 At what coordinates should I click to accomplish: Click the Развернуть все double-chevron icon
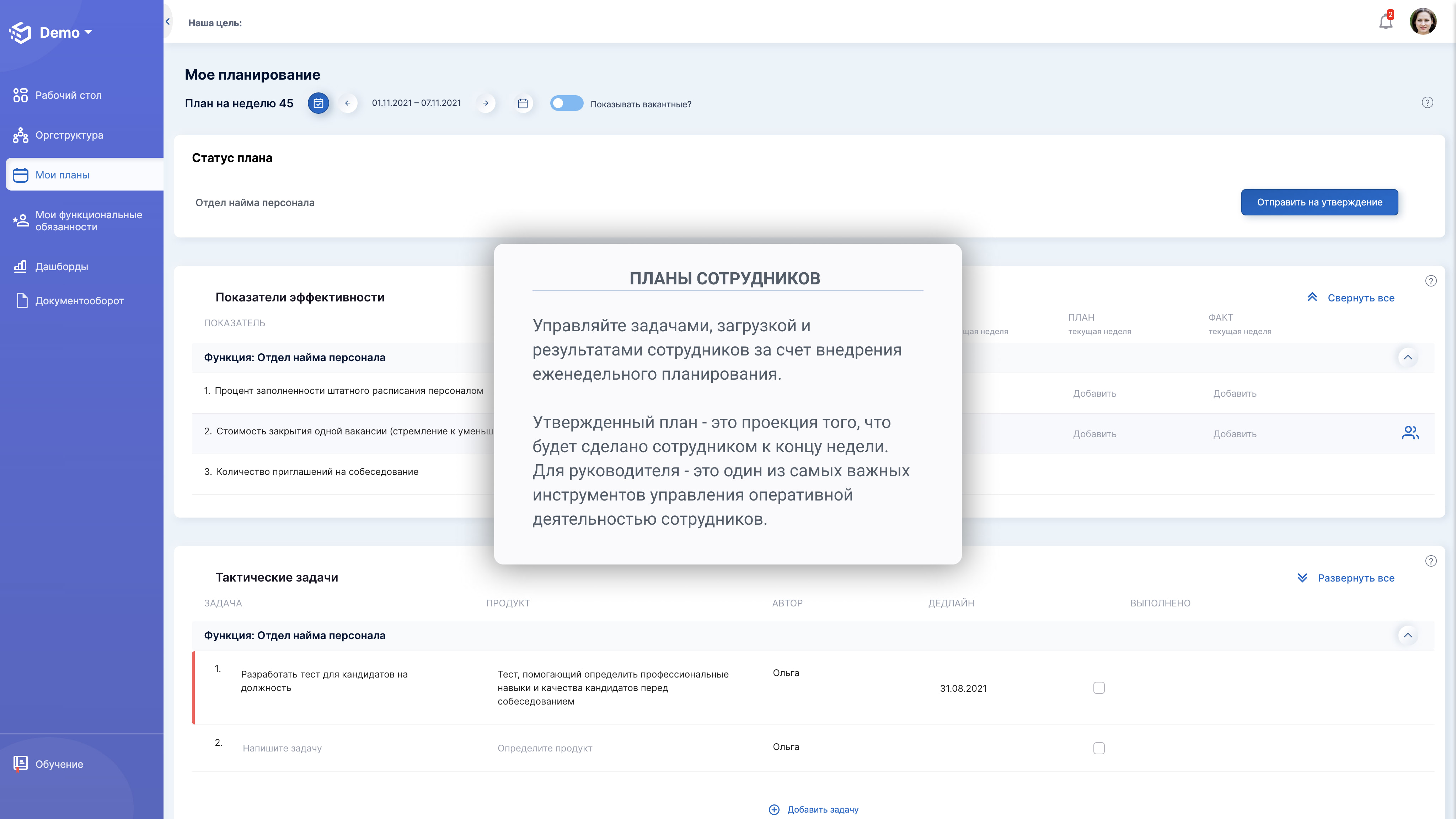(1302, 578)
